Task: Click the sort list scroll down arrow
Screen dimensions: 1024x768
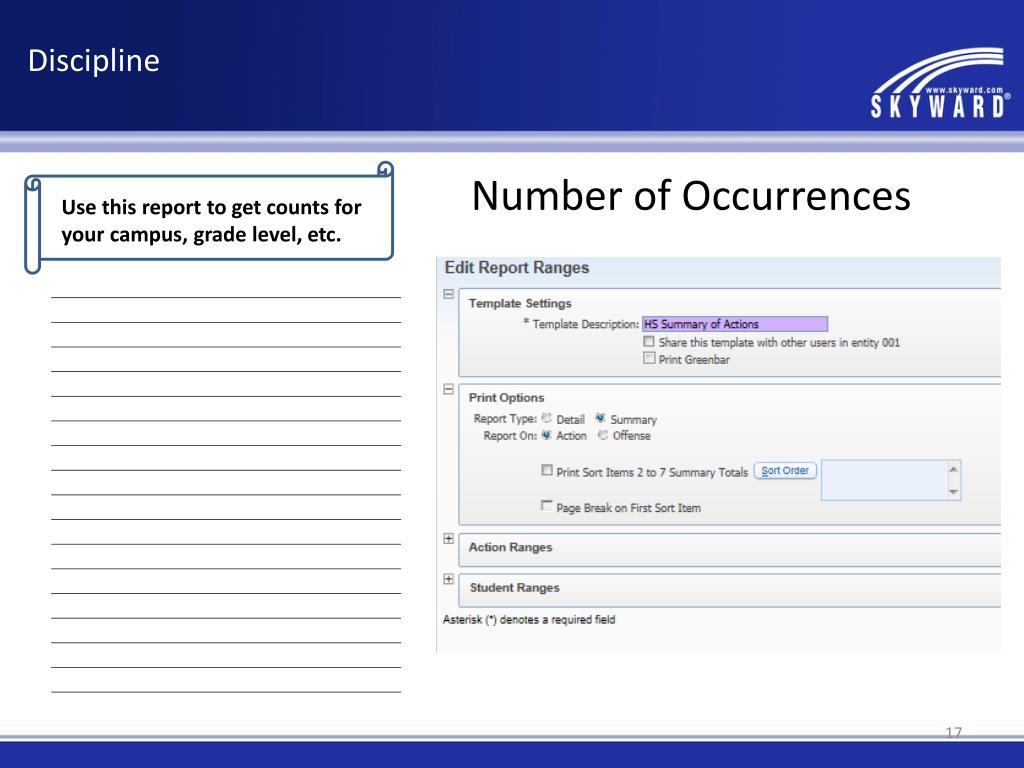Action: click(953, 492)
